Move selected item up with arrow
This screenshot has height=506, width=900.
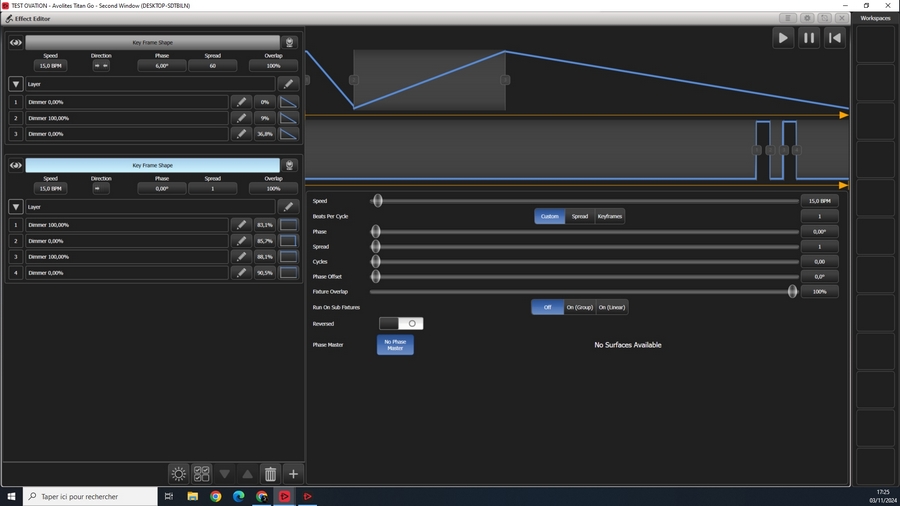tap(247, 474)
